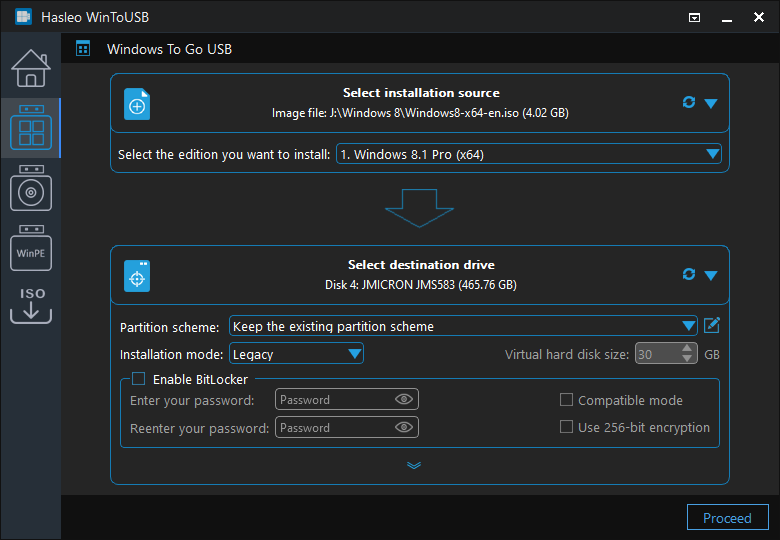The width and height of the screenshot is (780, 540).
Task: Click the Select destination drive heading
Action: click(421, 265)
